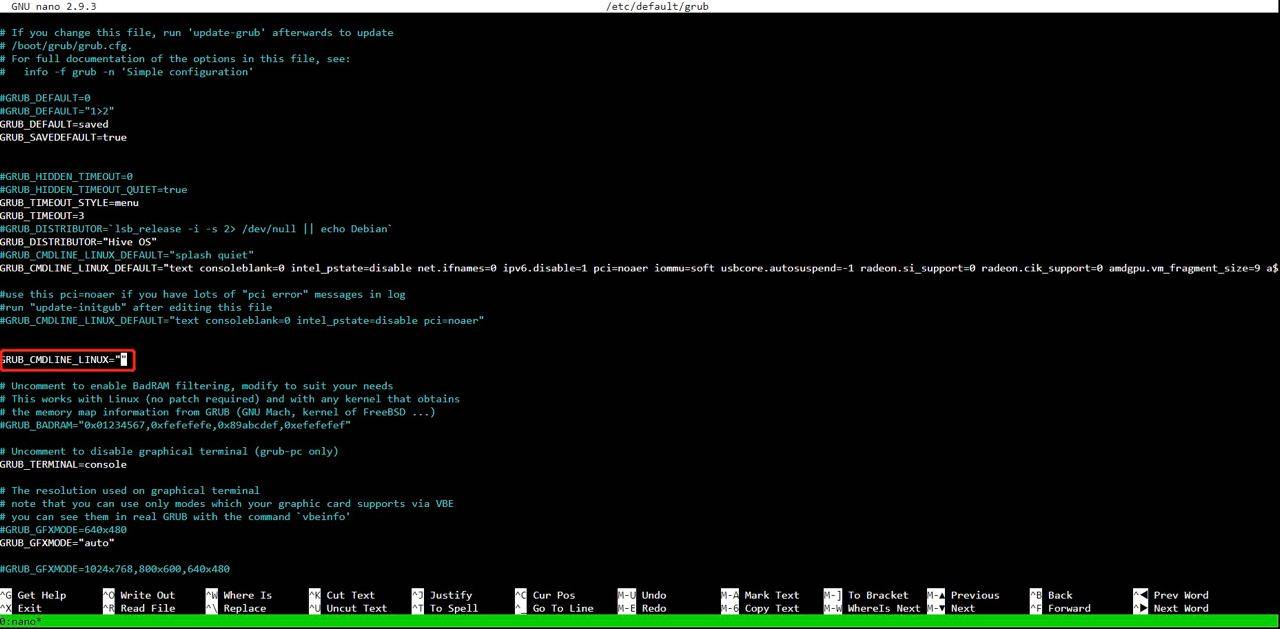Click the Replace shortcut label

pos(245,608)
